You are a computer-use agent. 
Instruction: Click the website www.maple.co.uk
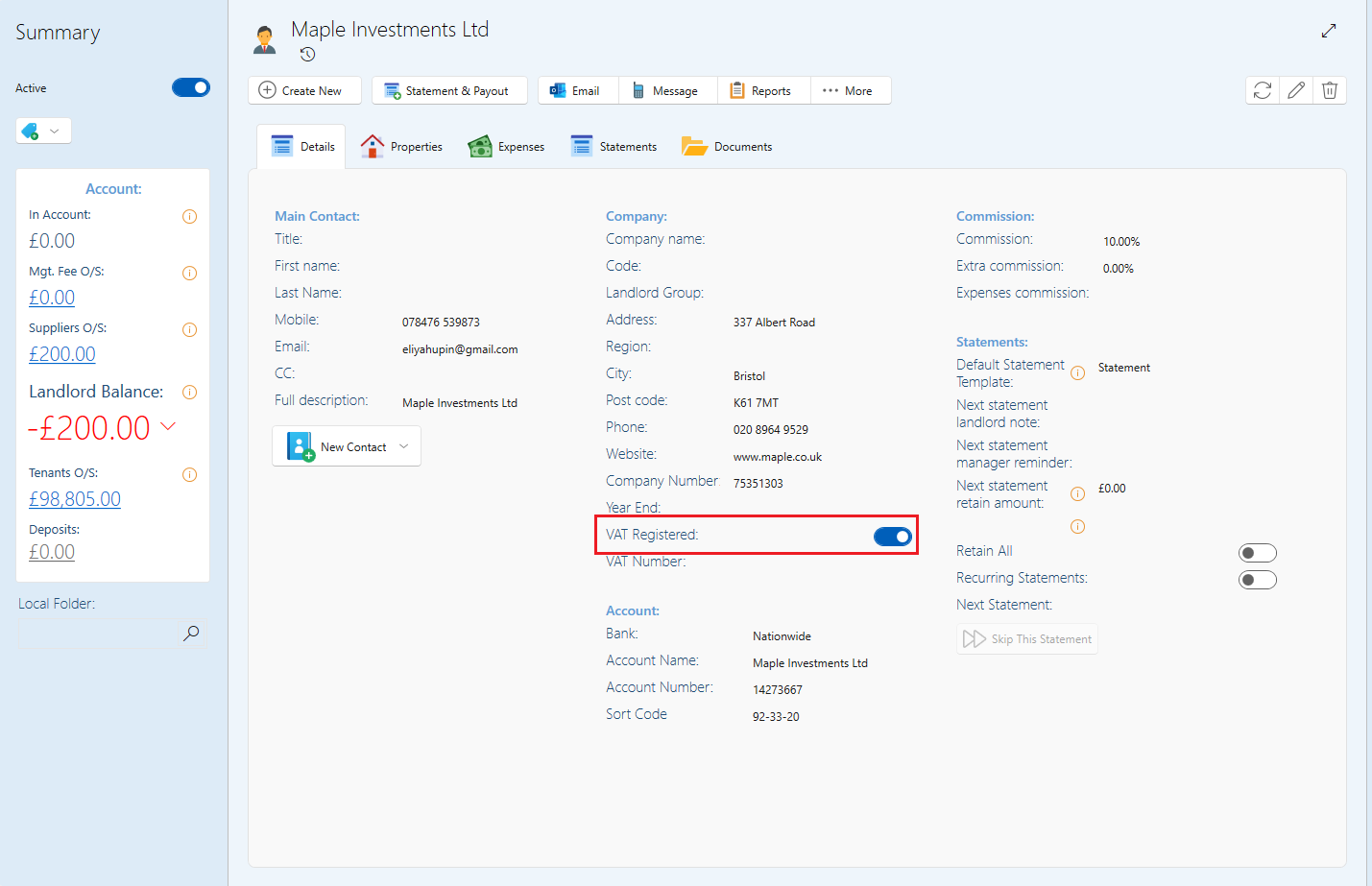(778, 457)
